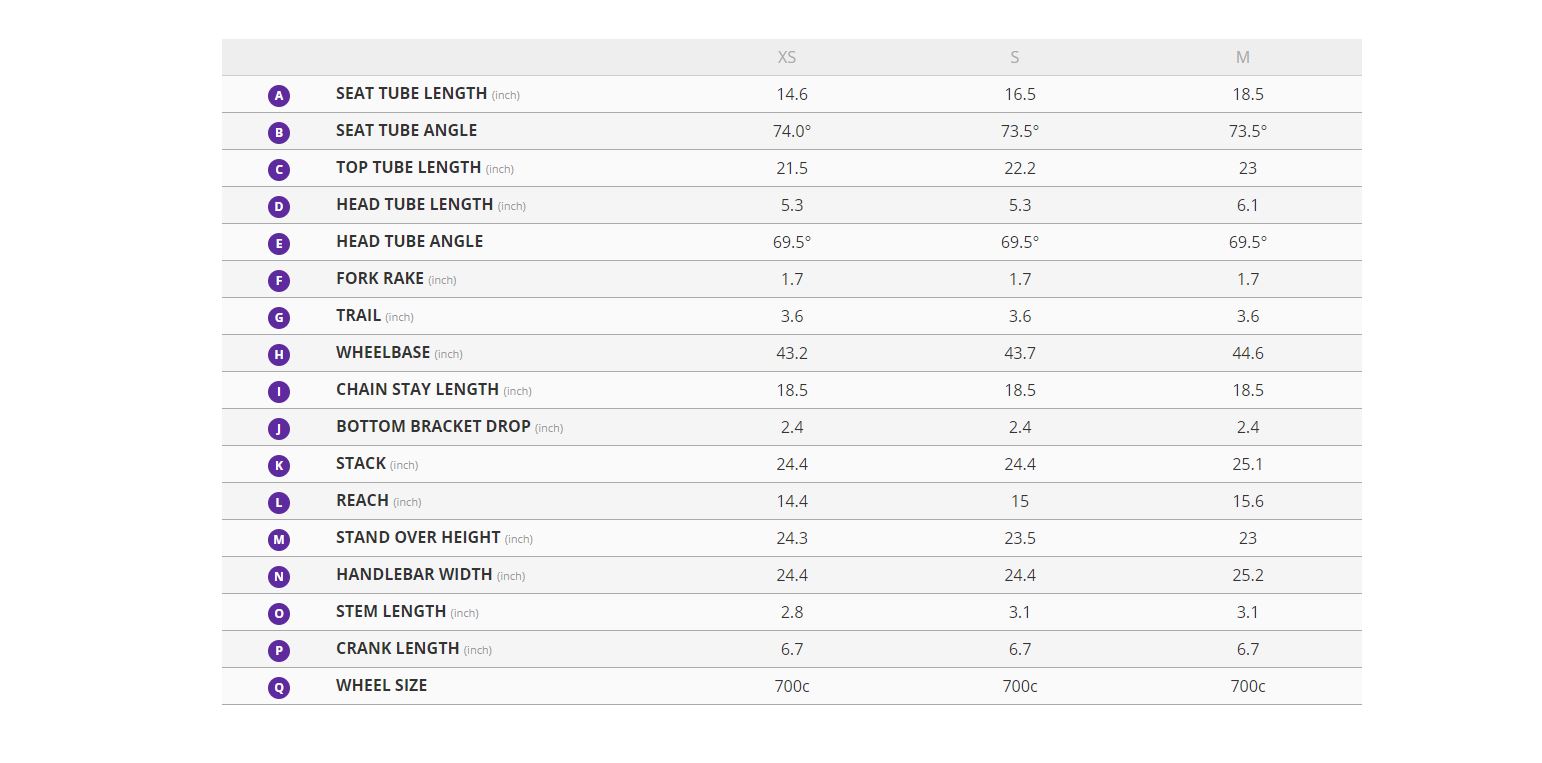Select the XS size column header
This screenshot has height=763, width=1542.
[787, 57]
